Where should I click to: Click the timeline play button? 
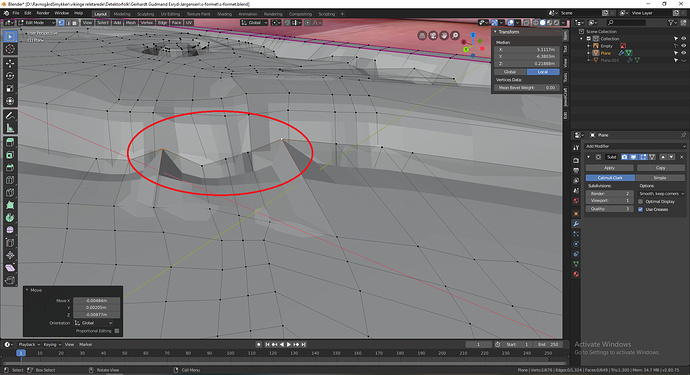point(289,345)
